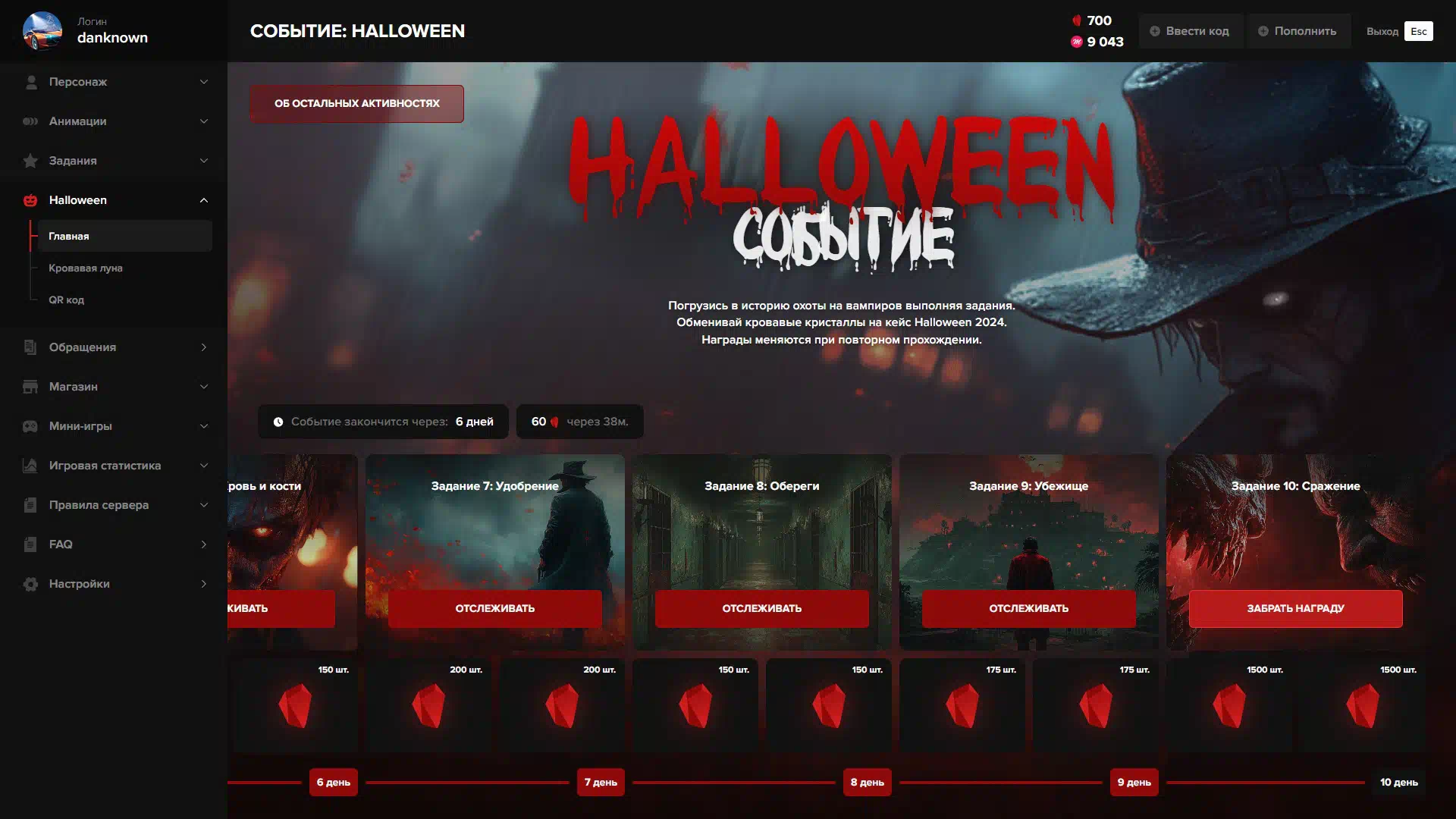Open the Магазин menu item
Screen dimensions: 1456x819
tap(114, 387)
